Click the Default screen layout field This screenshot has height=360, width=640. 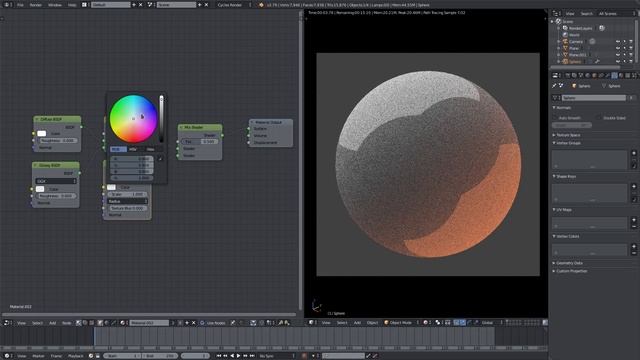(110, 5)
